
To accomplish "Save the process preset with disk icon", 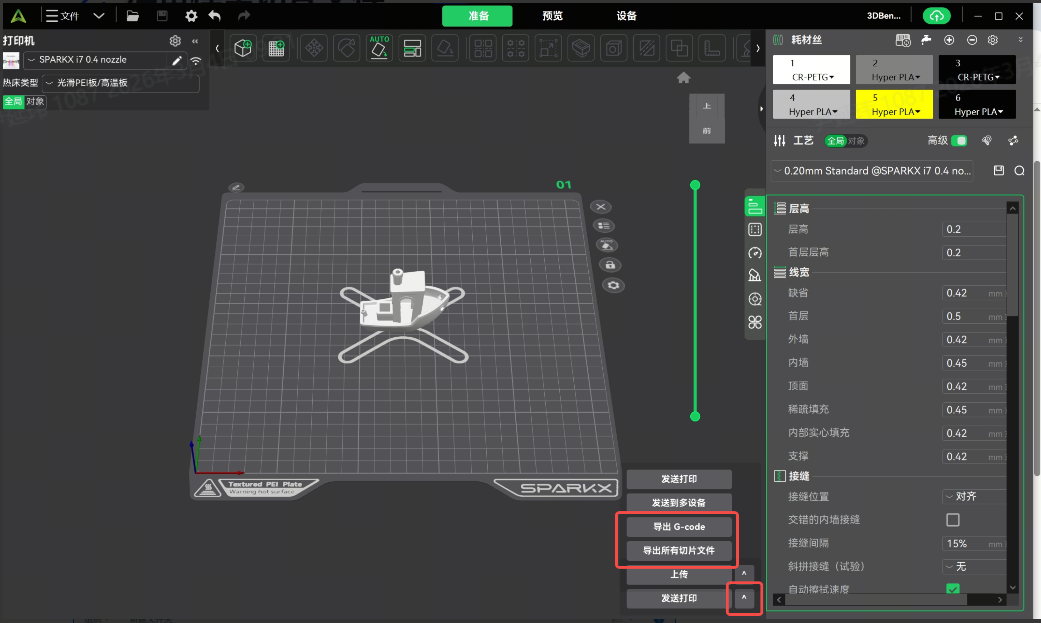I will [998, 171].
